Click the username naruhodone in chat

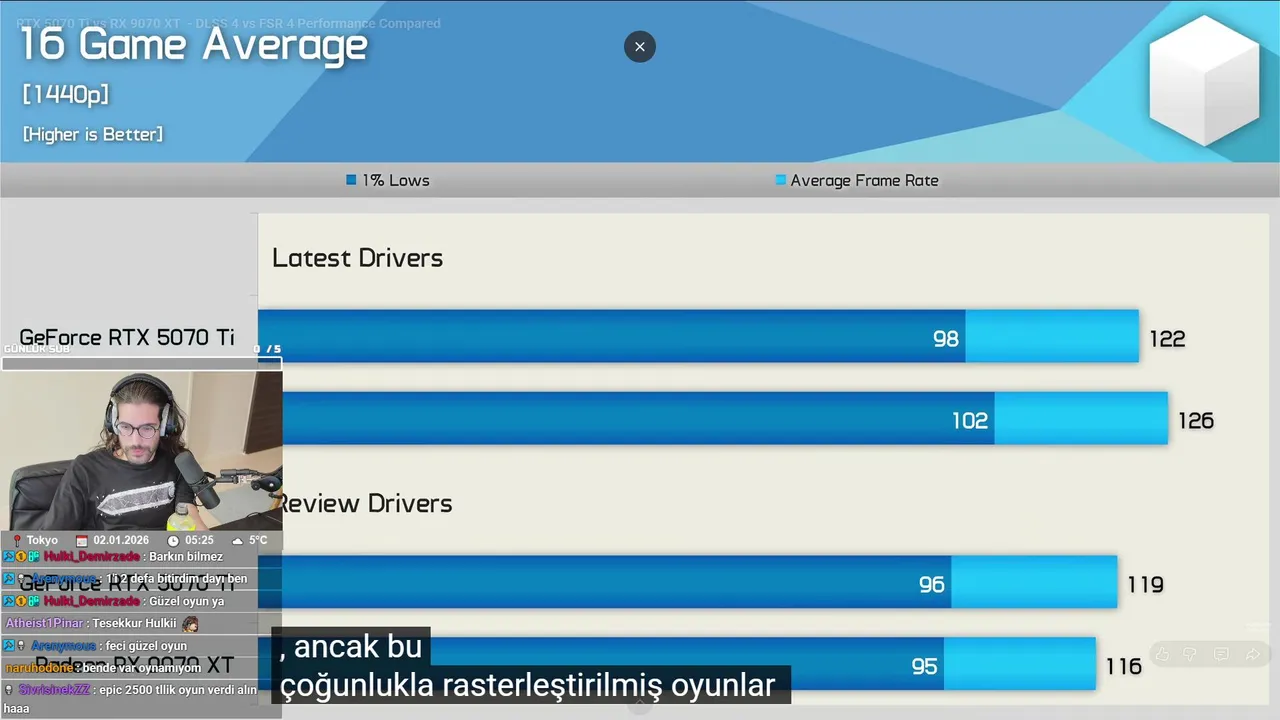coord(39,668)
